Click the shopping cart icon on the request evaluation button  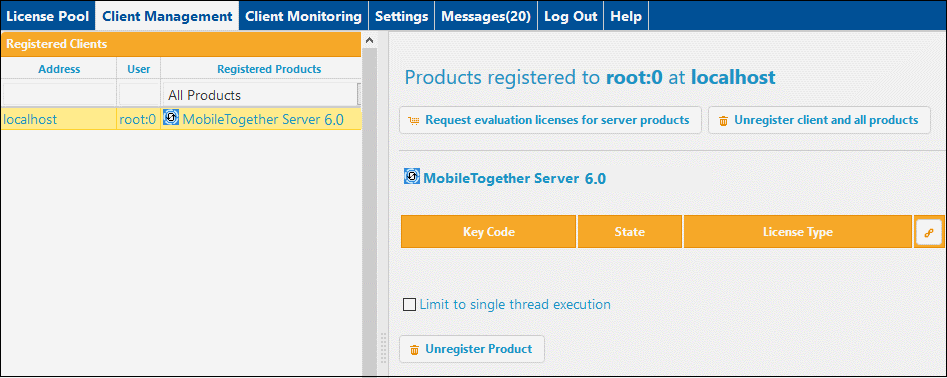pyautogui.click(x=414, y=120)
